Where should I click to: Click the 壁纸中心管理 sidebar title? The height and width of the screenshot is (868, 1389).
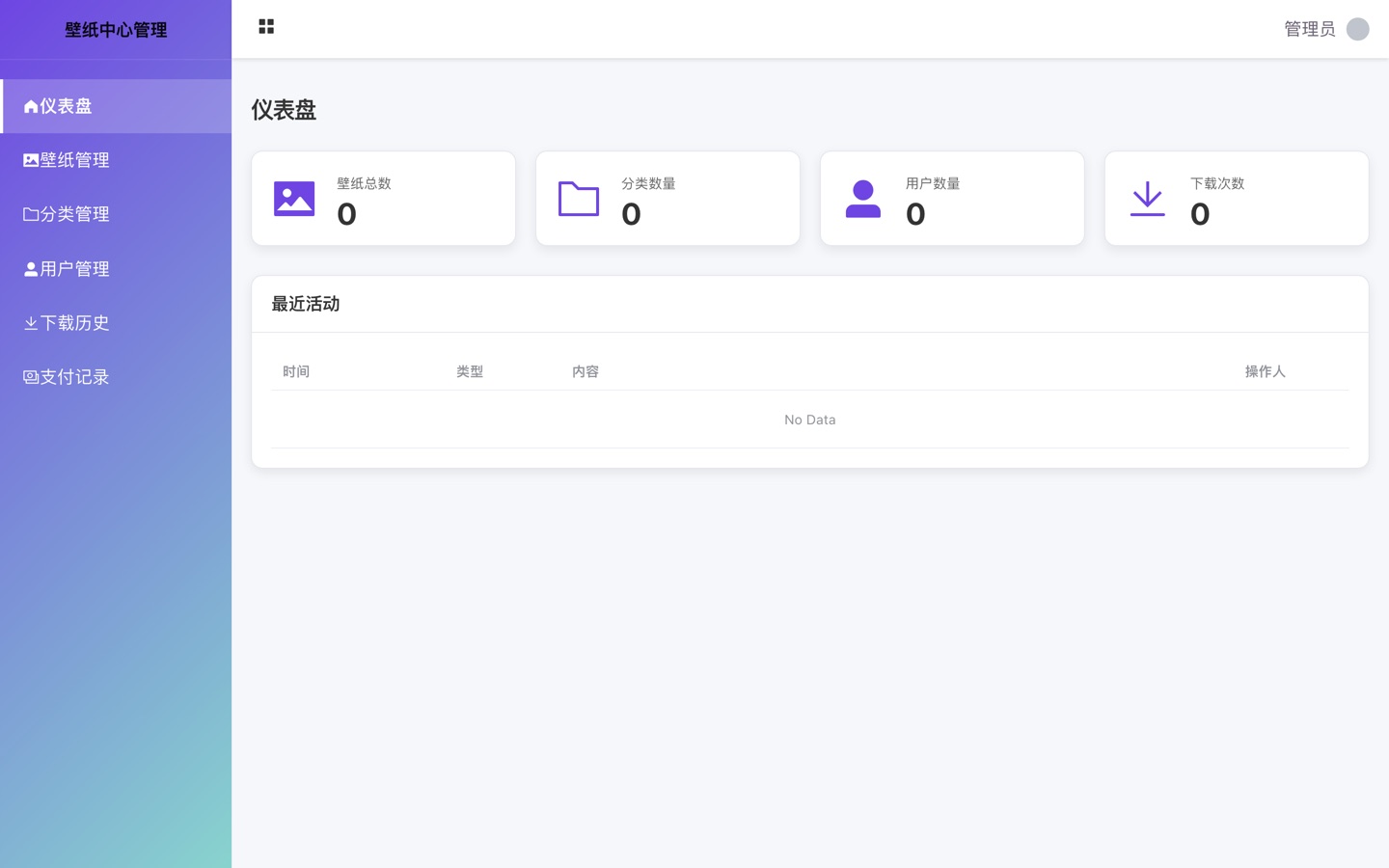pyautogui.click(x=116, y=30)
